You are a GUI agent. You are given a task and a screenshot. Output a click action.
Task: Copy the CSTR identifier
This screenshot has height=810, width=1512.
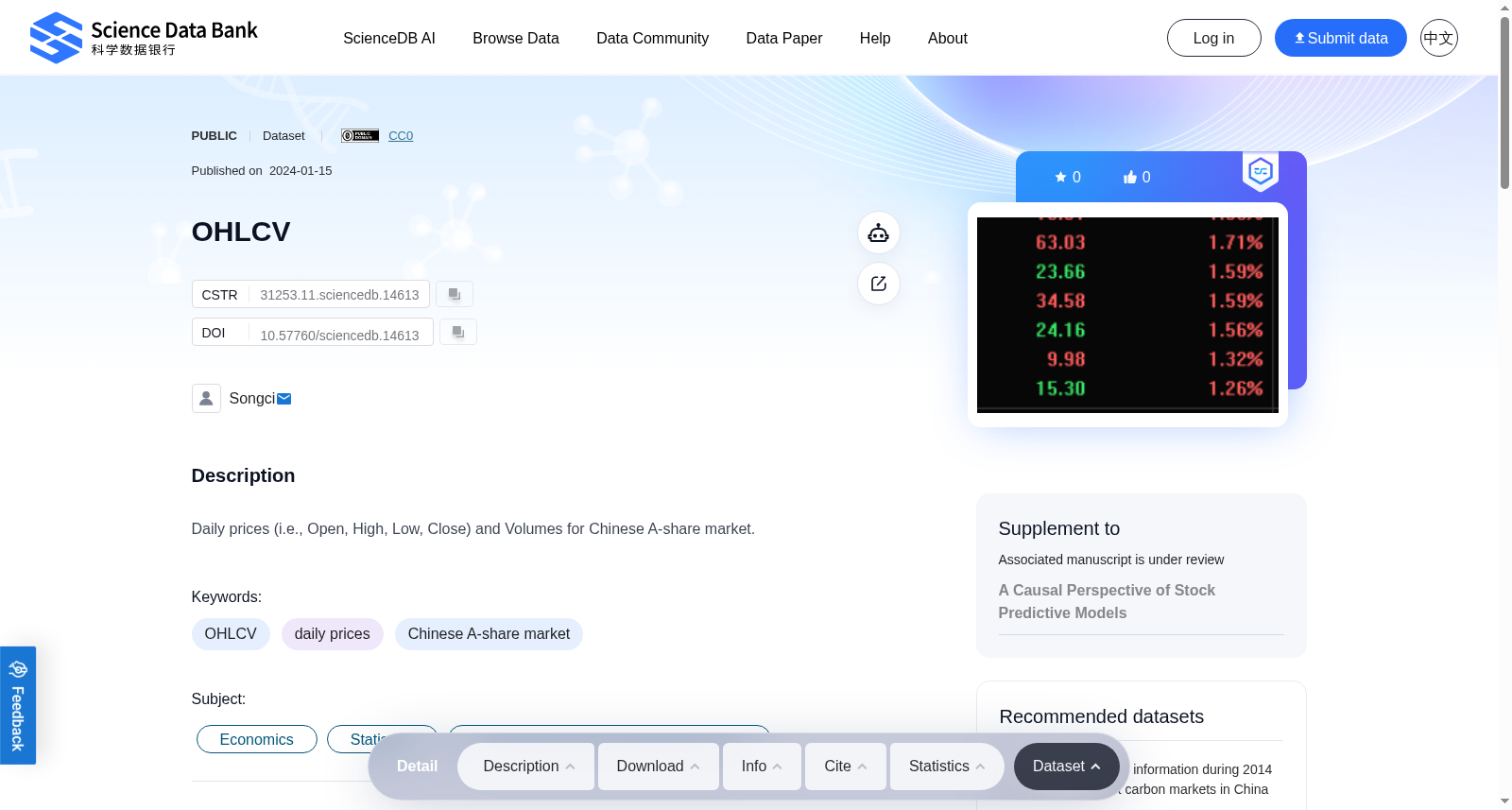[x=455, y=294]
